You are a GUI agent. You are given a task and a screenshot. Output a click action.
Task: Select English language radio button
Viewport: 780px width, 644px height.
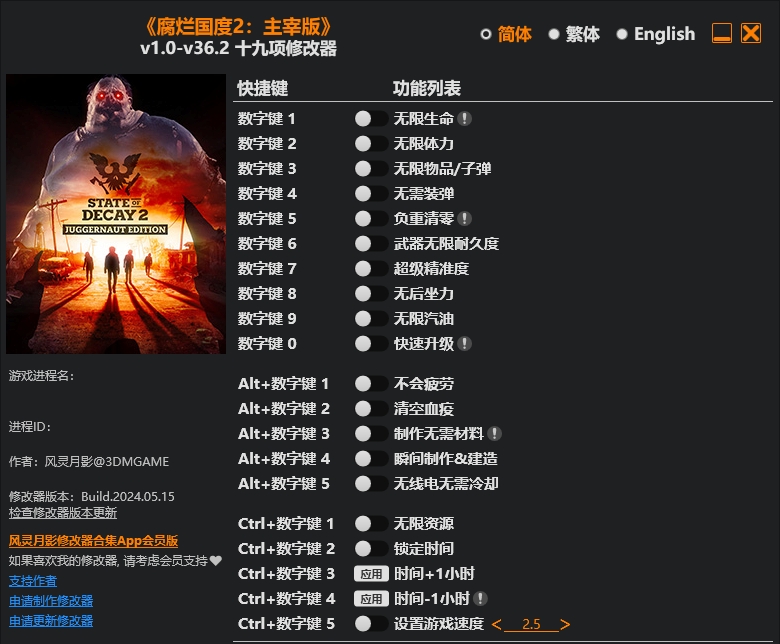(x=622, y=34)
